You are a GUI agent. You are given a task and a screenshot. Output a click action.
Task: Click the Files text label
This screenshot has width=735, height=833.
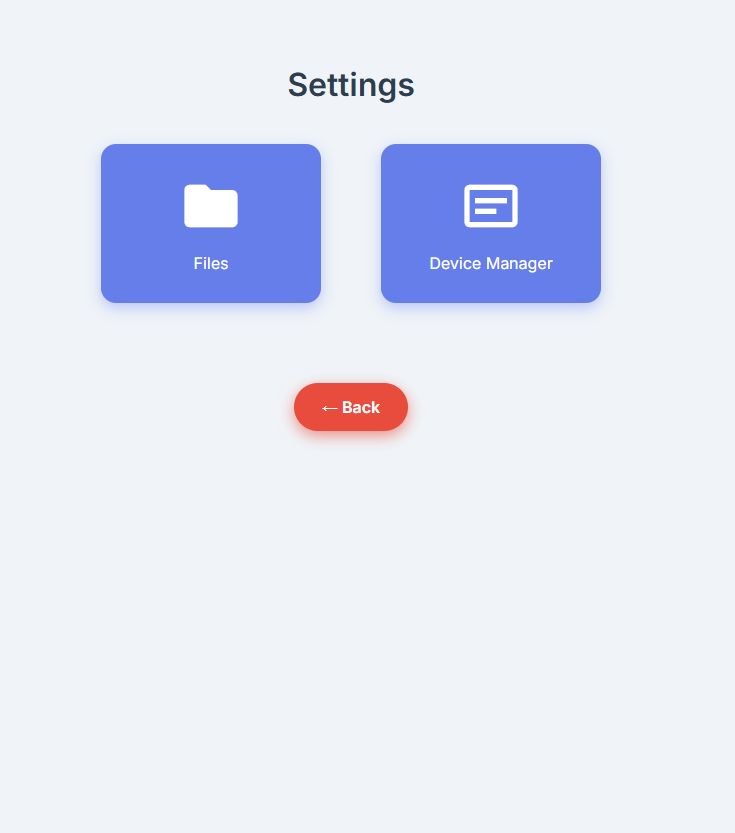click(211, 264)
